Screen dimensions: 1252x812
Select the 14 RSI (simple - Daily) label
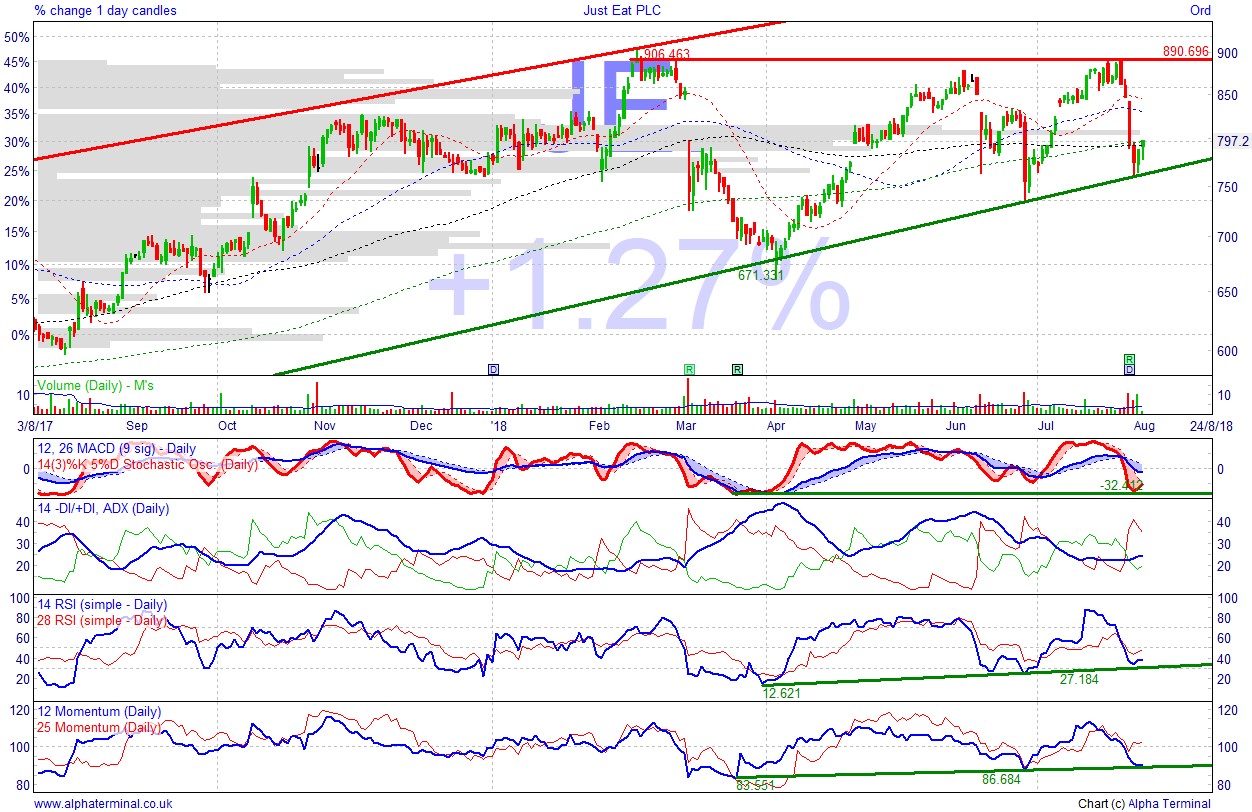(100, 605)
